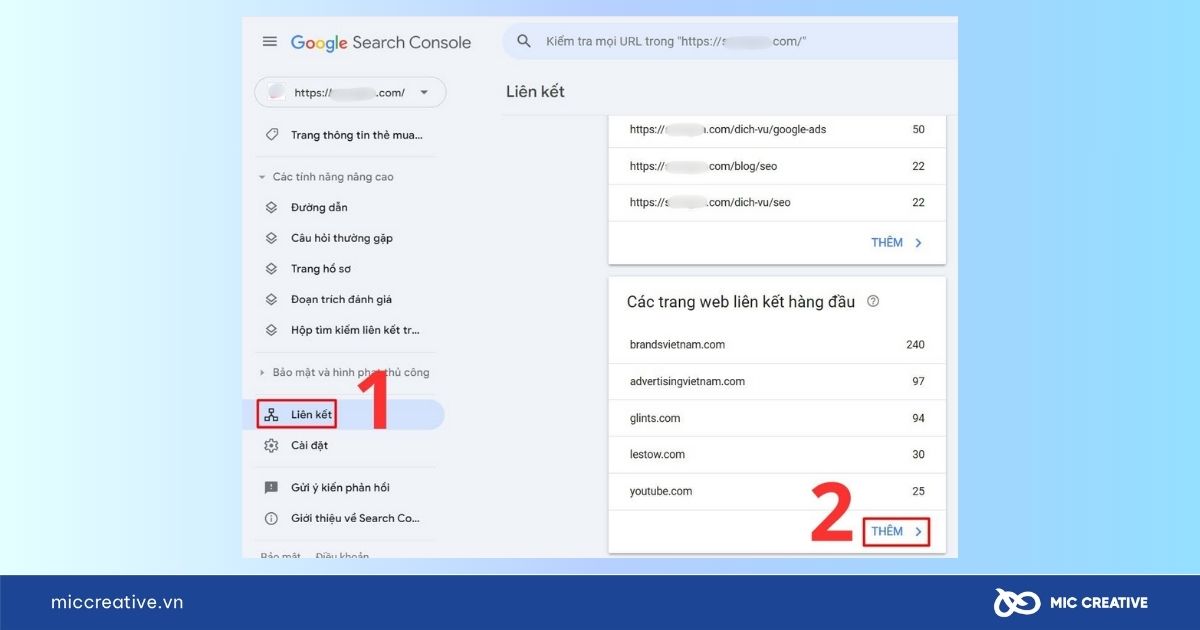Select Đoạn trích đánh giá menu item
This screenshot has width=1200, height=630.
340,300
